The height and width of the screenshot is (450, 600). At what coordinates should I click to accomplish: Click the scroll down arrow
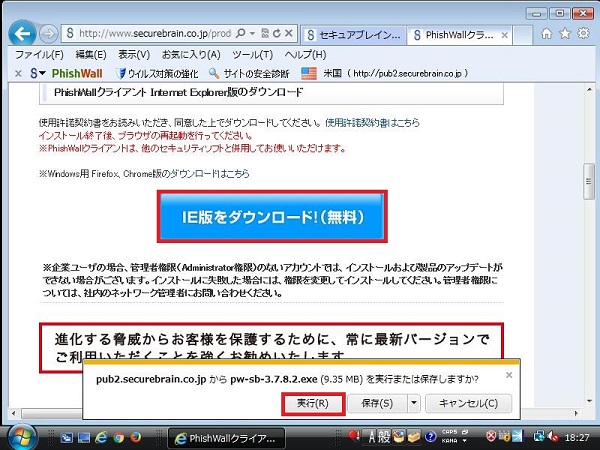point(589,401)
